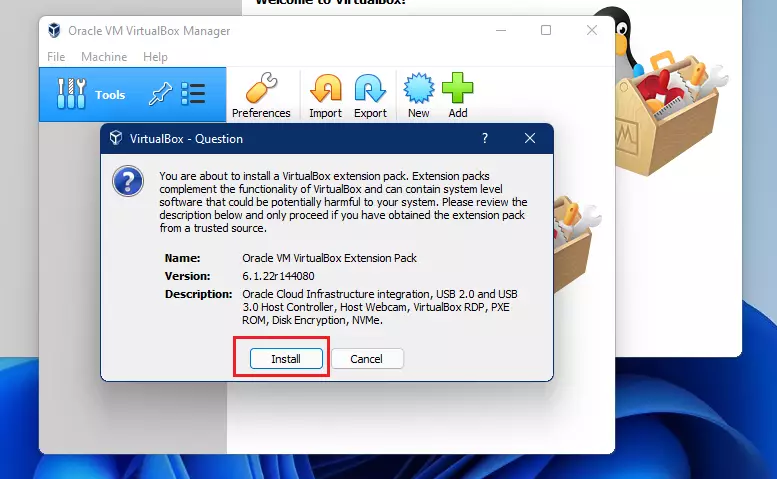Screen dimensions: 777x479
Task: Close the VirtualBox Manager window
Action: tap(592, 30)
